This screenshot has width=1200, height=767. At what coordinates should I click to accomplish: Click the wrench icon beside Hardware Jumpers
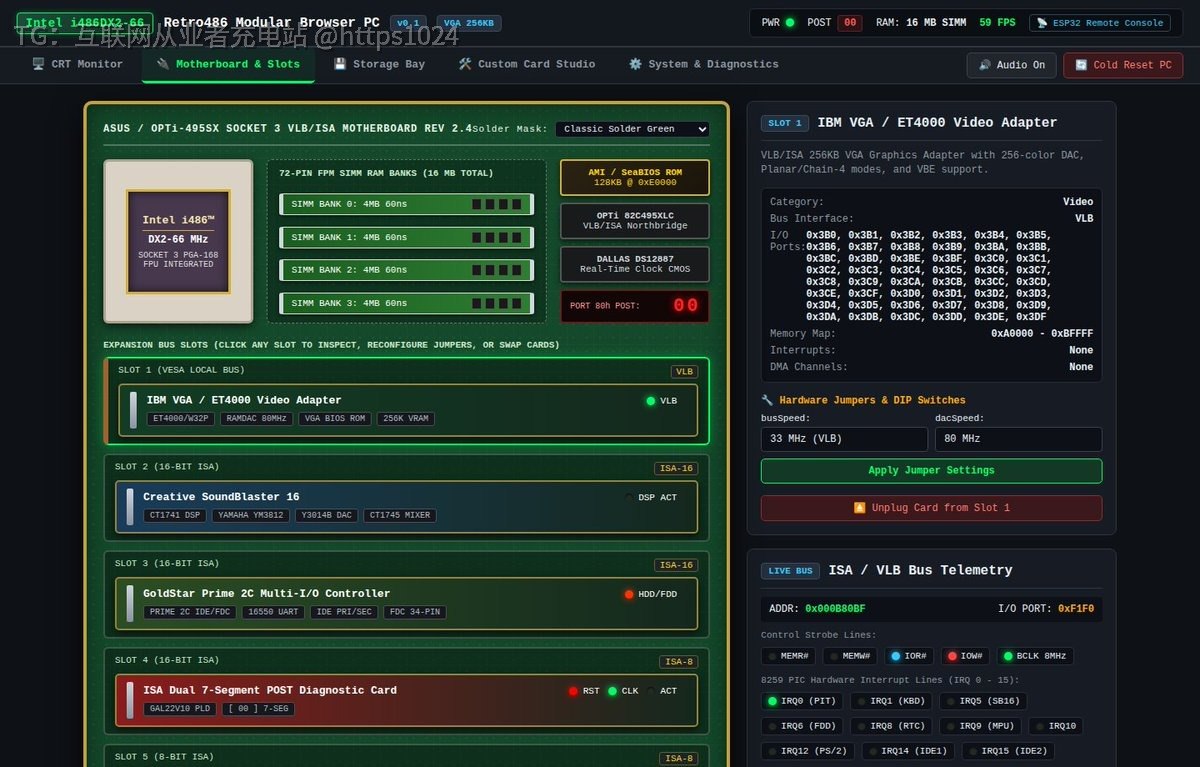coord(768,400)
